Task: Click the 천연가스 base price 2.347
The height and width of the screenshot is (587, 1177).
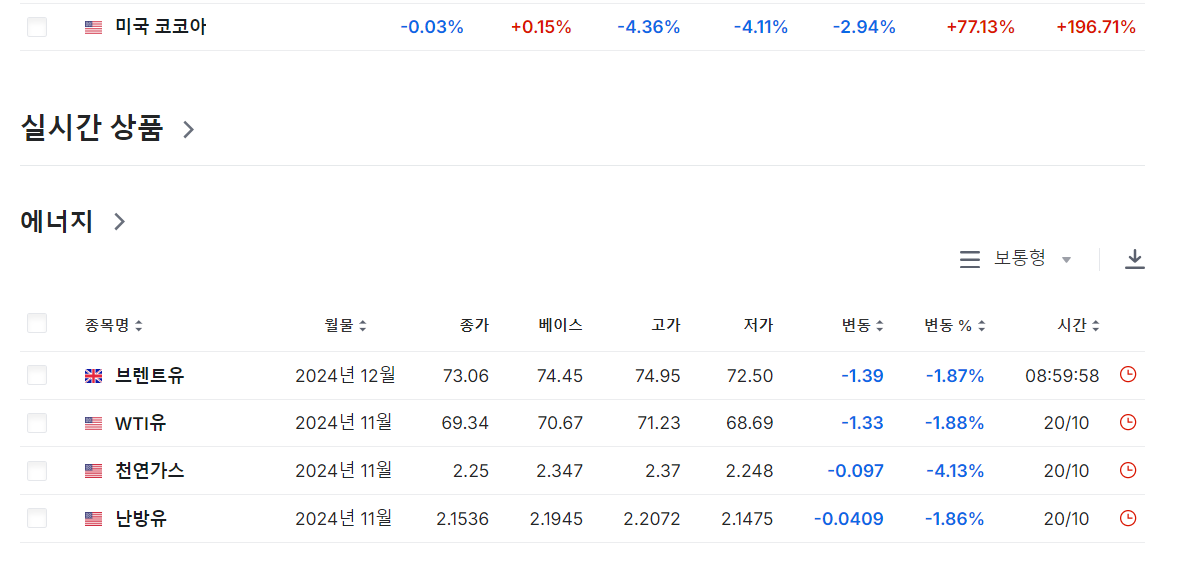Action: coord(560,471)
